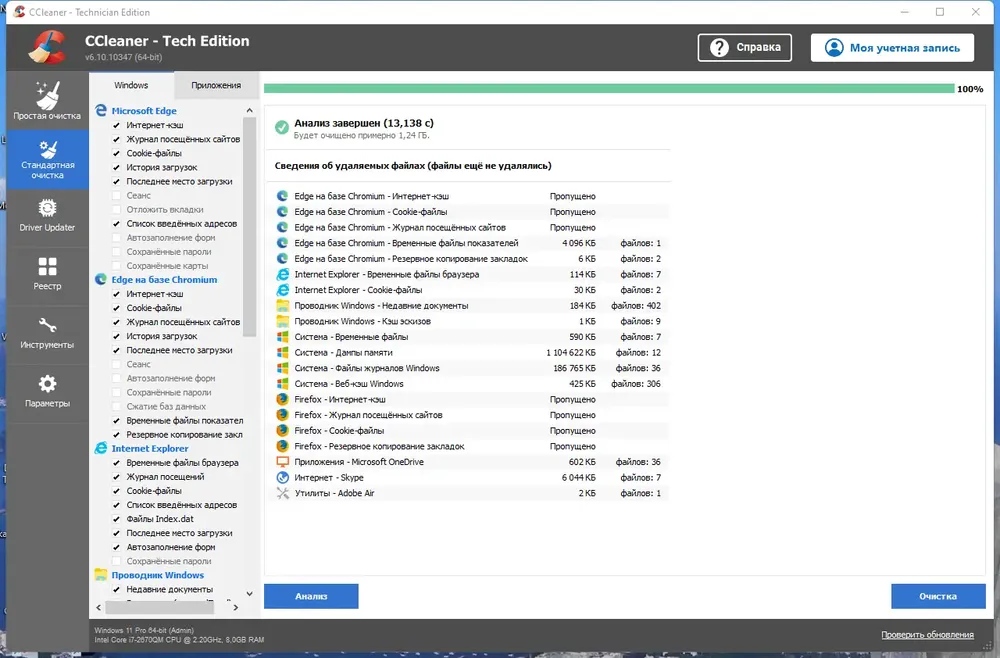Click the down arrow of the options list scrollbar
This screenshot has width=1000, height=658.
coord(249,594)
